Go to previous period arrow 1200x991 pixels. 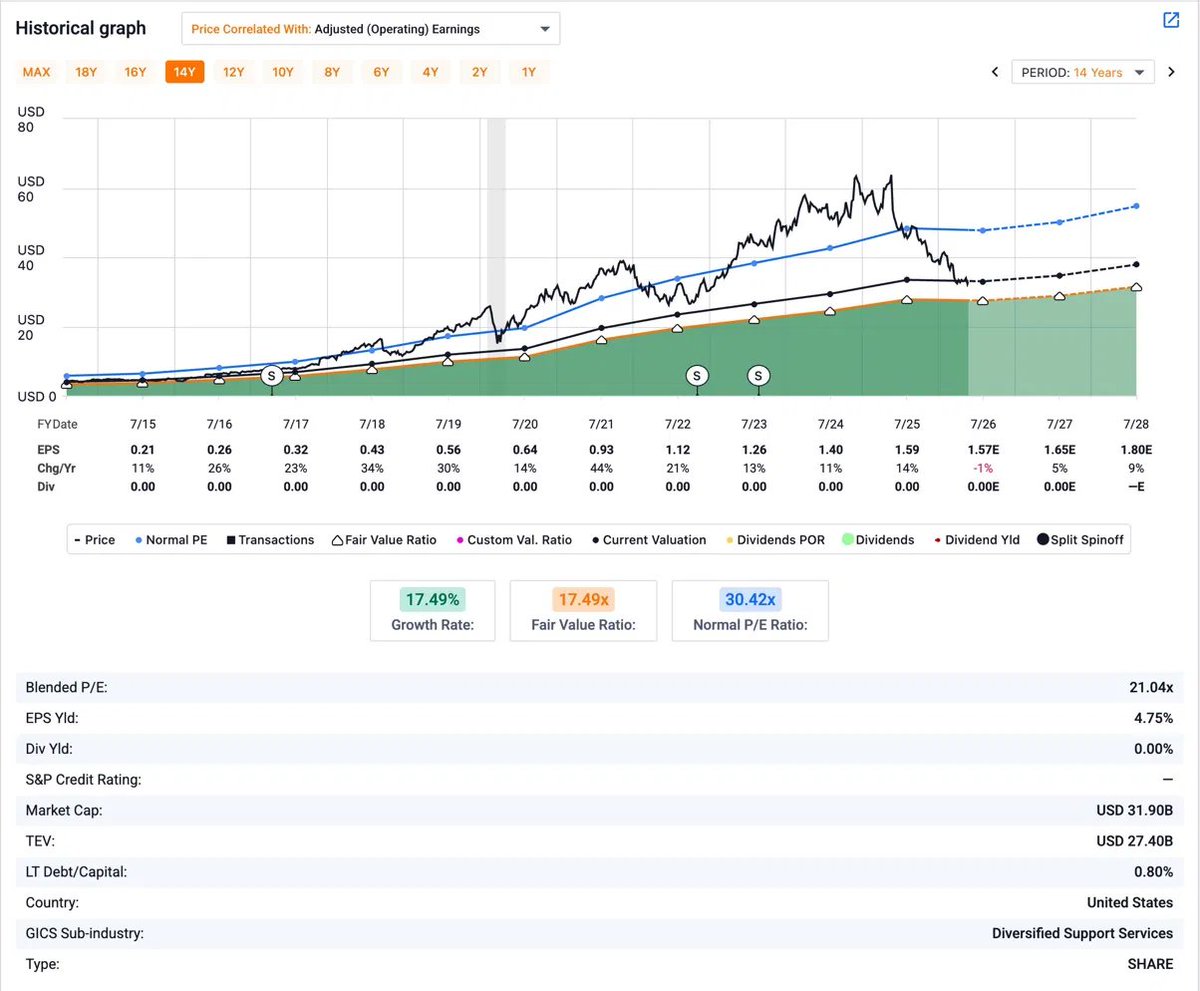tap(995, 72)
